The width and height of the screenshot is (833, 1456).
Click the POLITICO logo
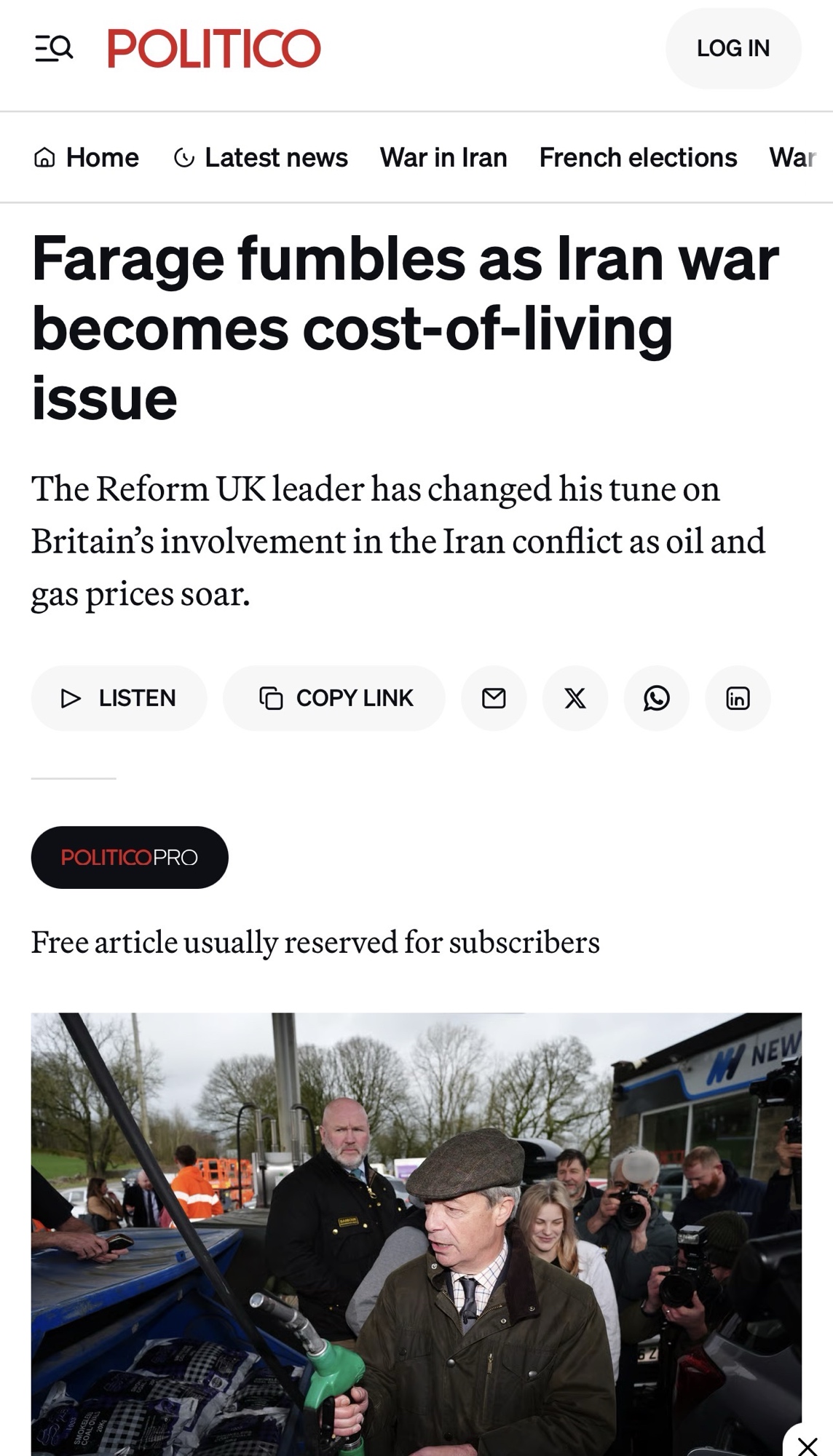214,48
